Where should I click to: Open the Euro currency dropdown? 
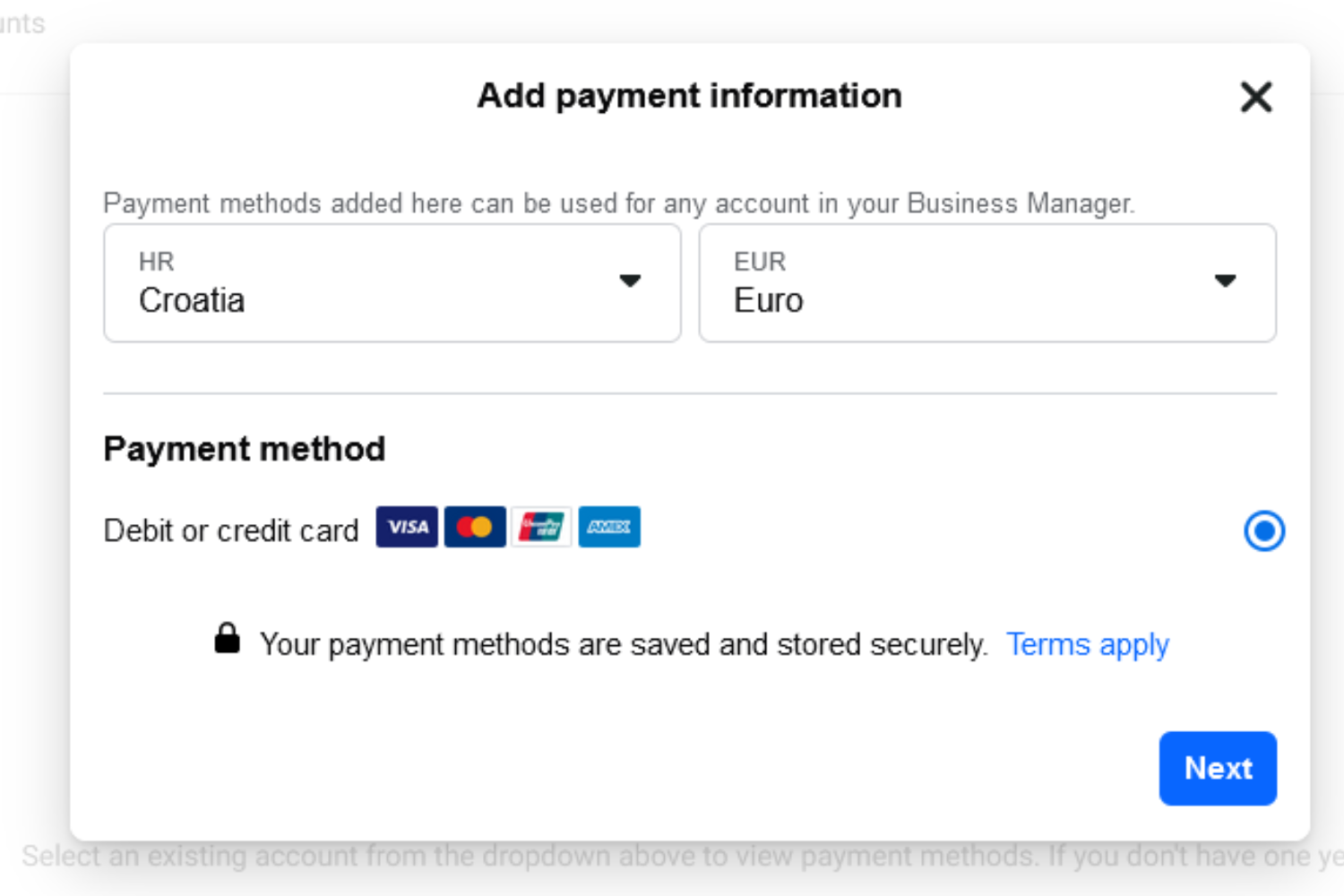(x=987, y=283)
